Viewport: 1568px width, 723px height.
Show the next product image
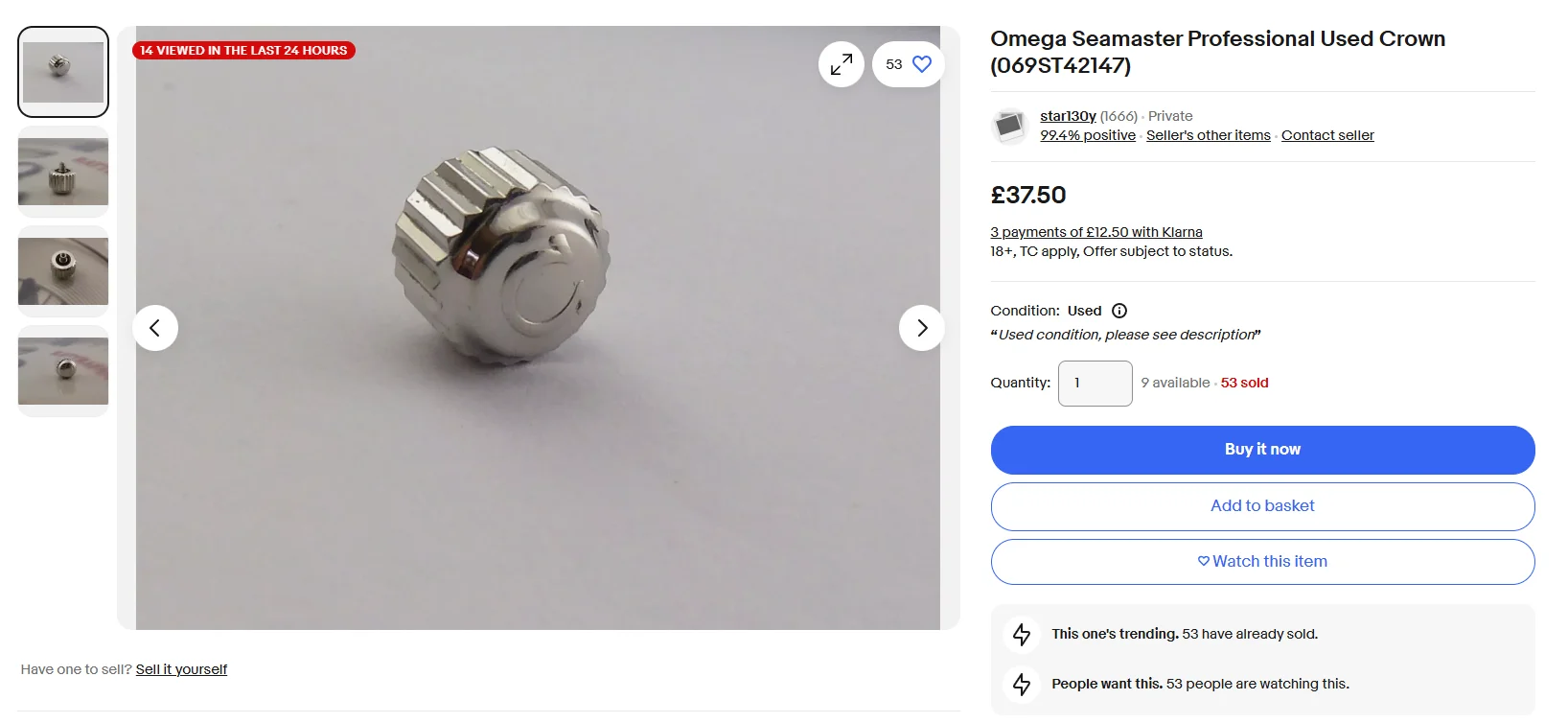click(922, 328)
